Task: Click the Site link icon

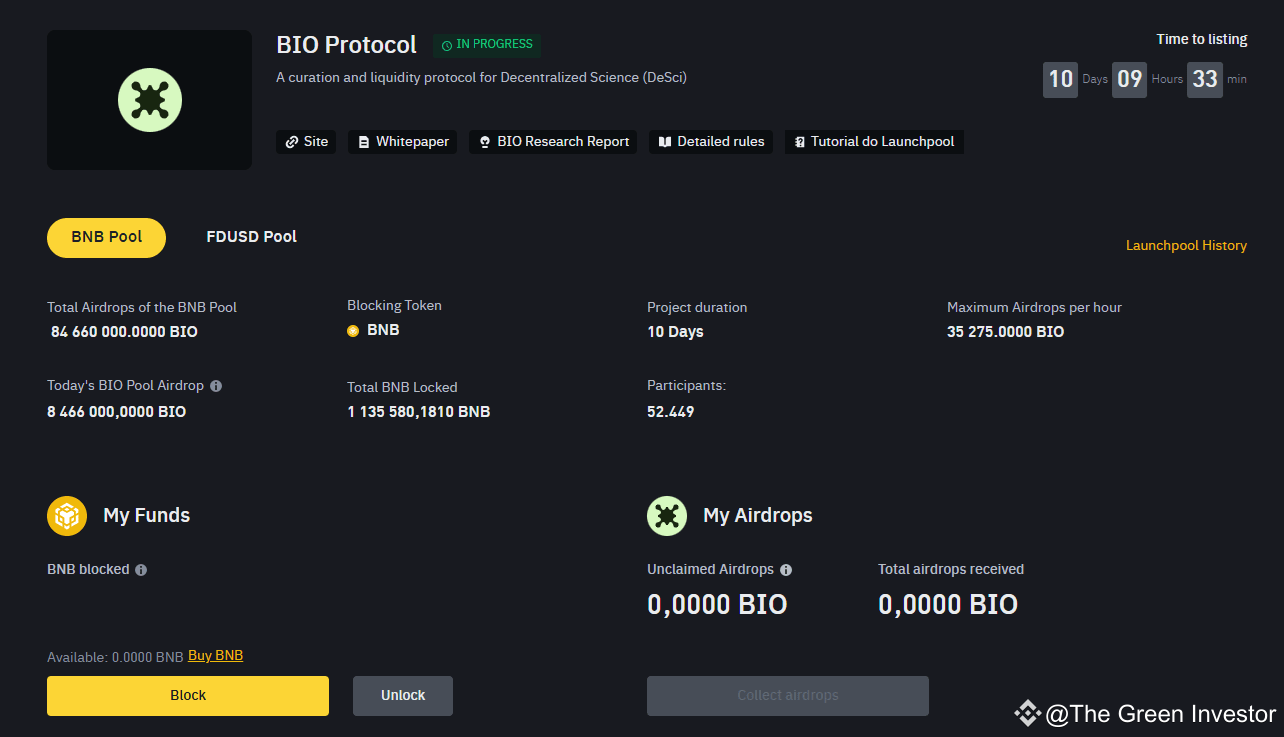Action: click(290, 142)
